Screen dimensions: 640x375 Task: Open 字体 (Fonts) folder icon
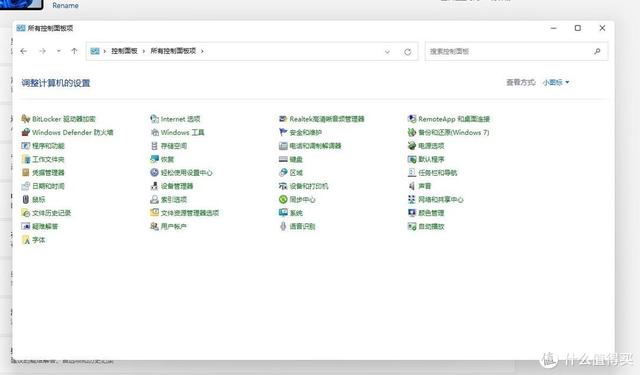(26, 240)
